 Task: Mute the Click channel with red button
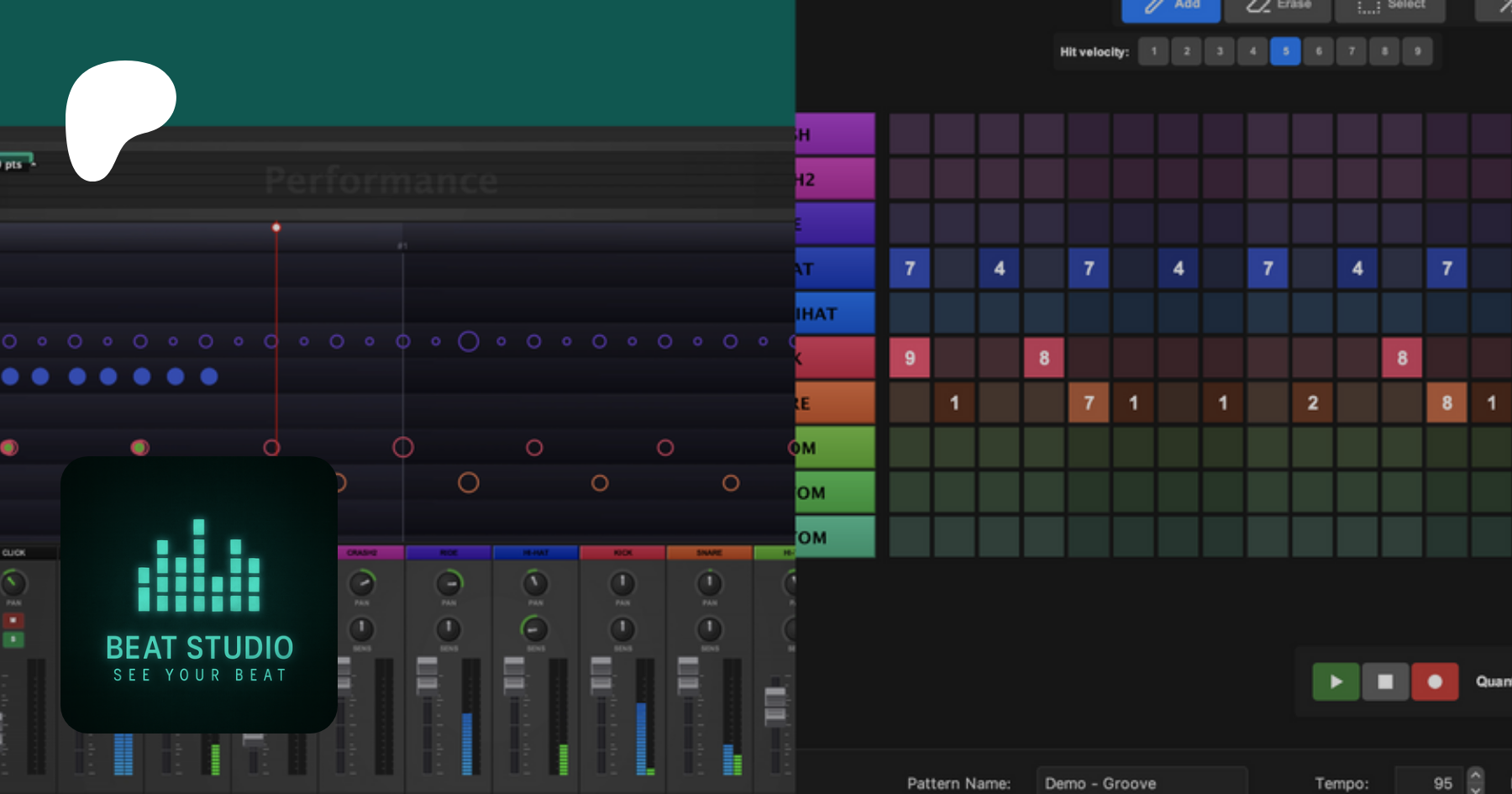pos(13,620)
